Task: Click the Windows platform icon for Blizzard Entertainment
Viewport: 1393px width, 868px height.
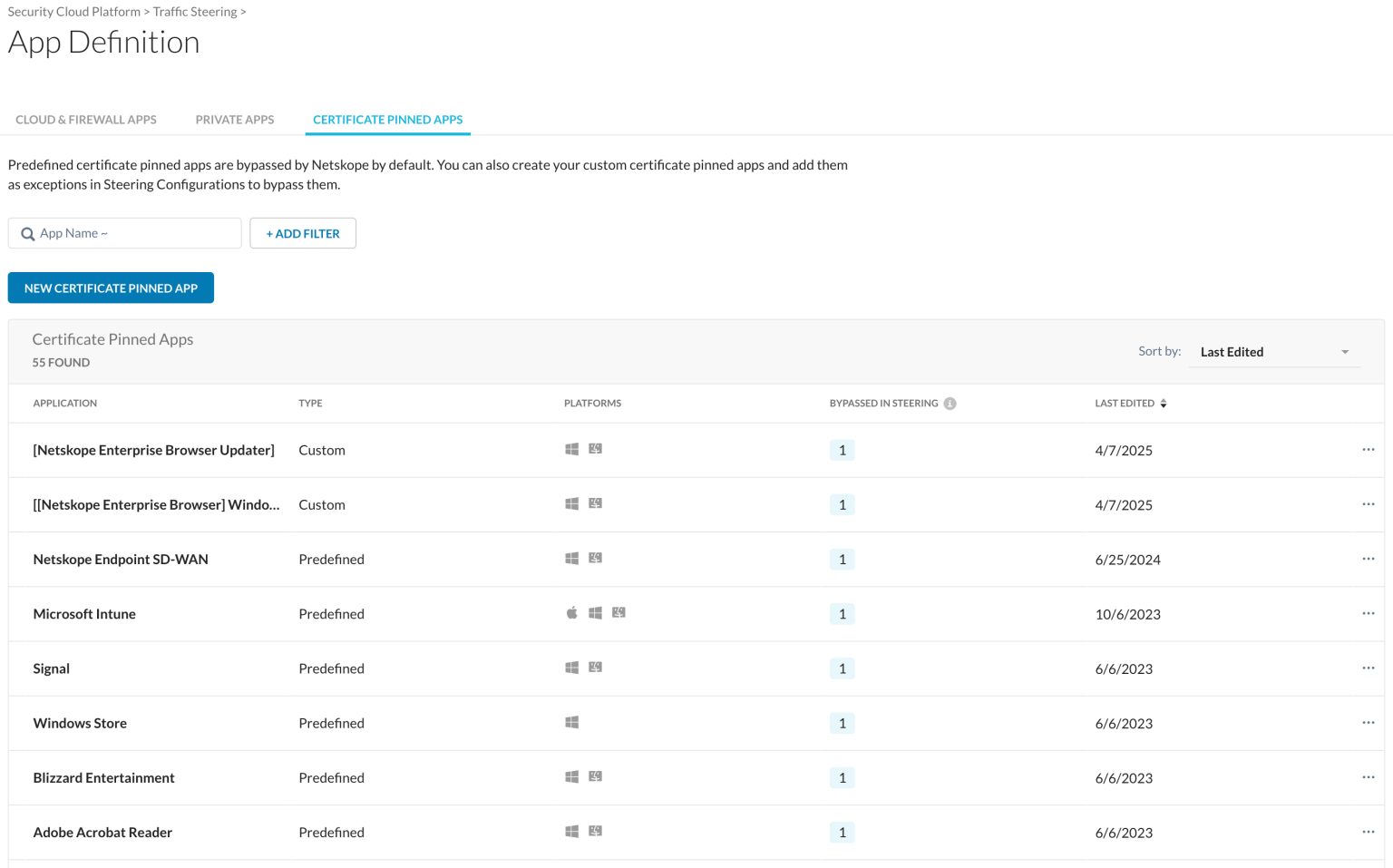Action: pos(571,776)
